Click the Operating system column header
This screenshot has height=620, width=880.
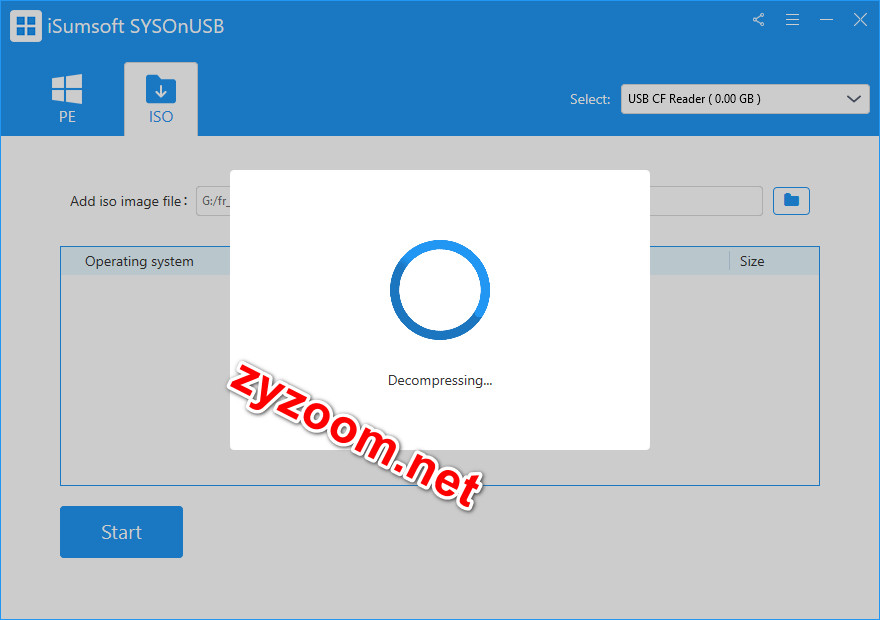(139, 261)
